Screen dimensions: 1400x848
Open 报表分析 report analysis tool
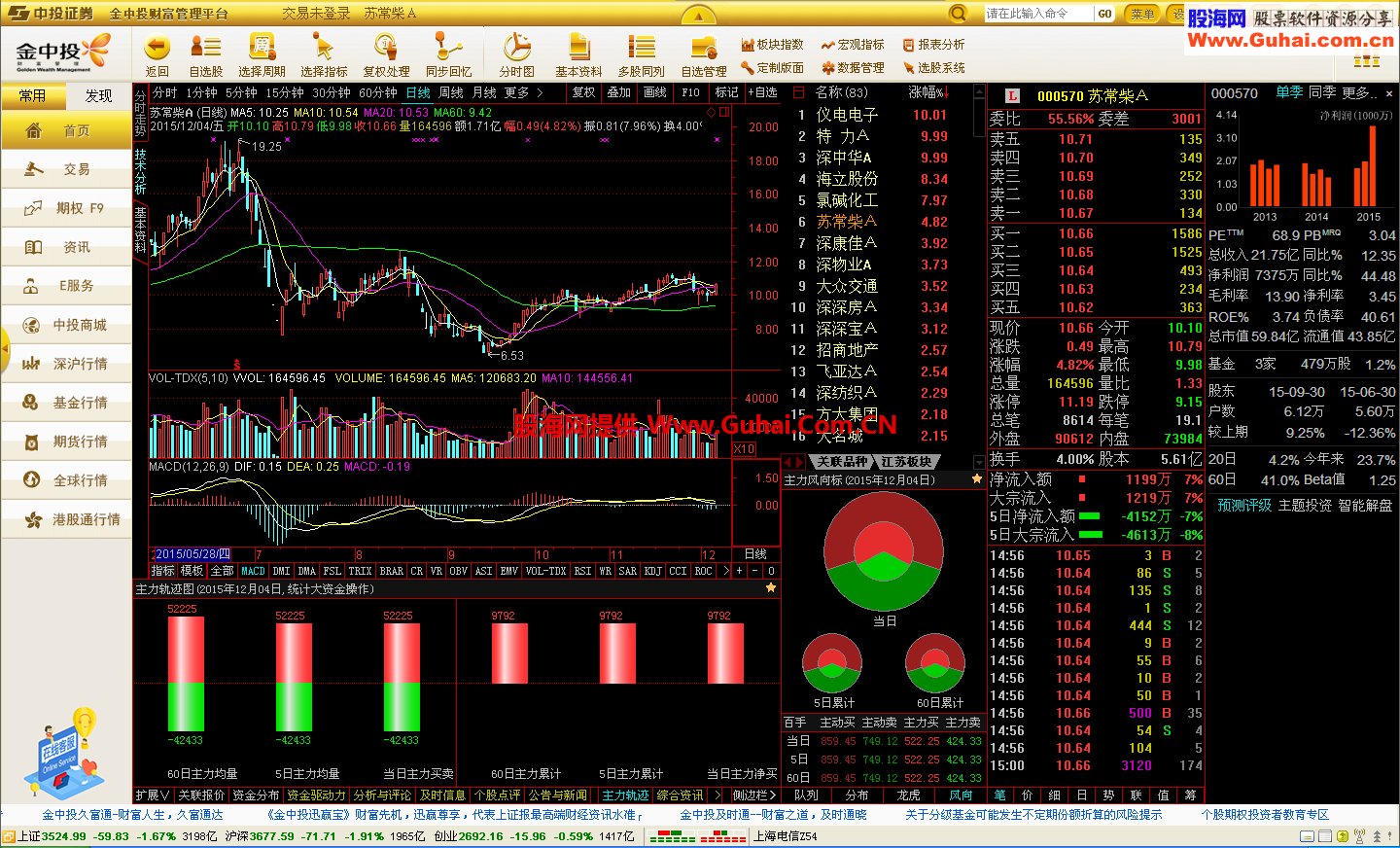[x=934, y=45]
